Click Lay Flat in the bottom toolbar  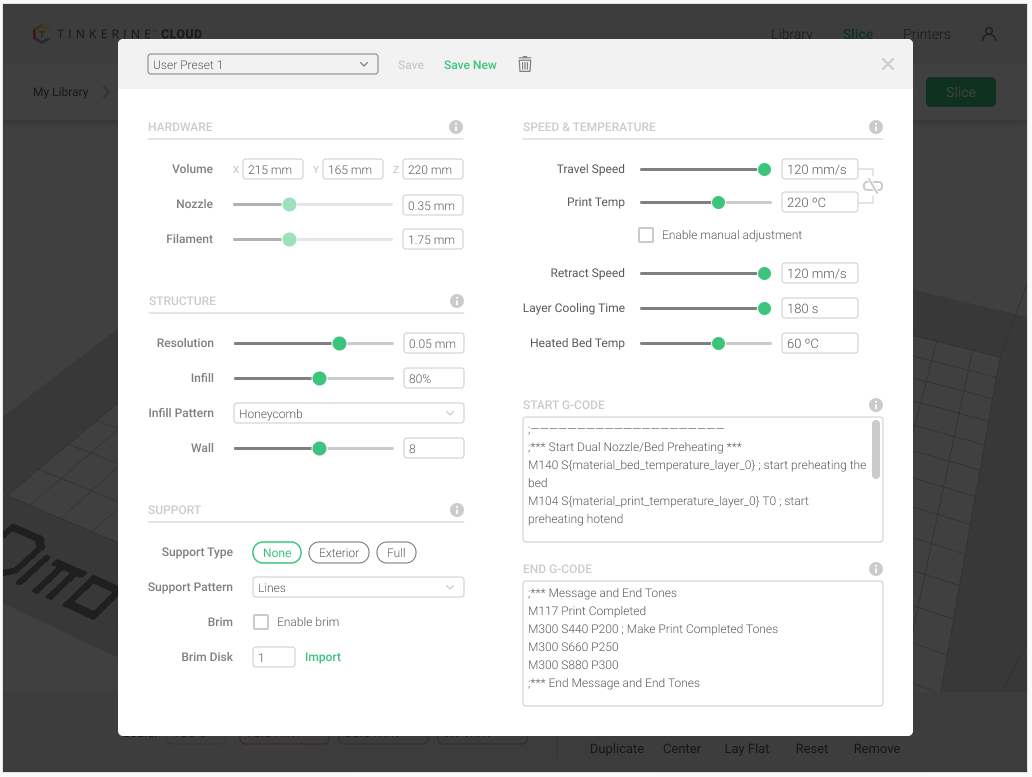[747, 749]
